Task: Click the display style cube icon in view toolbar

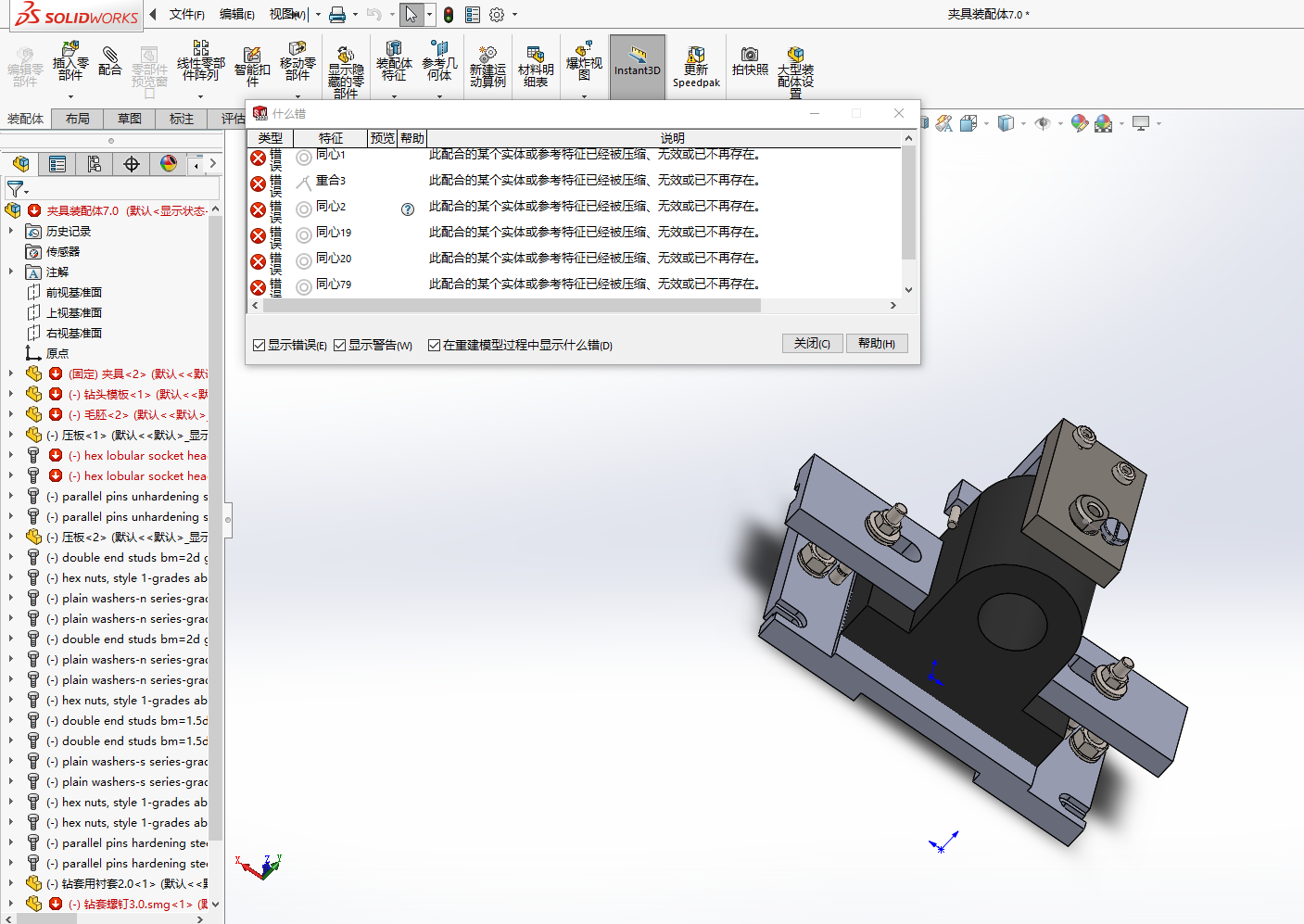Action: (1006, 122)
